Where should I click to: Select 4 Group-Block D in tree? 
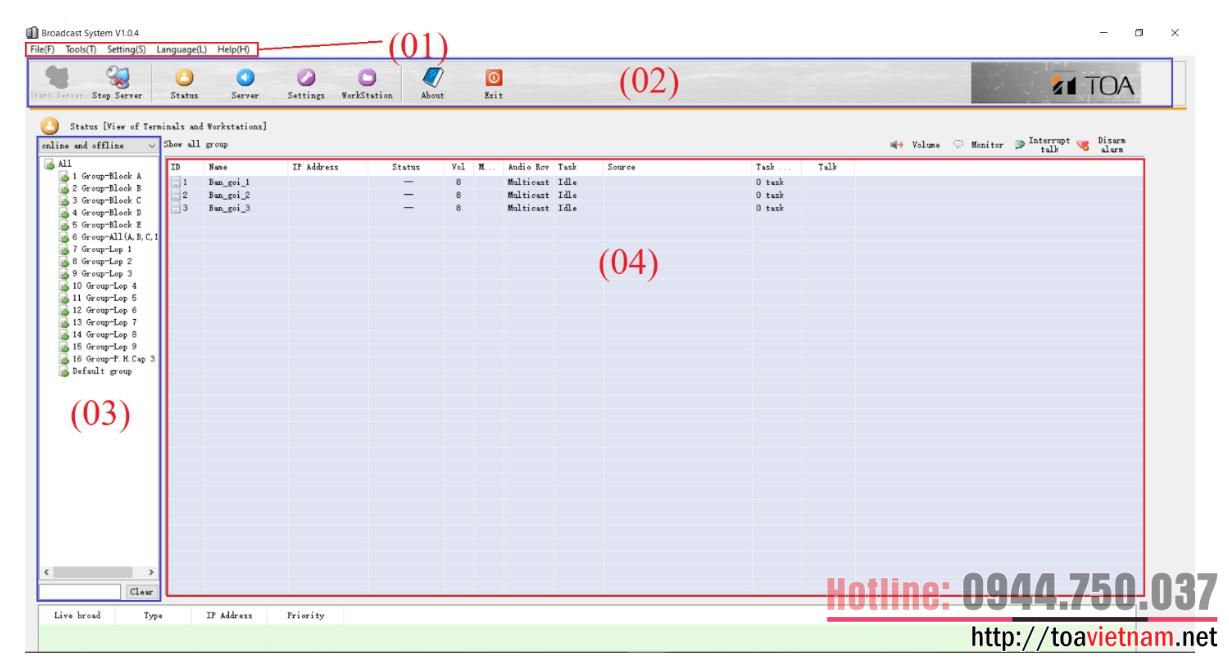(x=105, y=212)
